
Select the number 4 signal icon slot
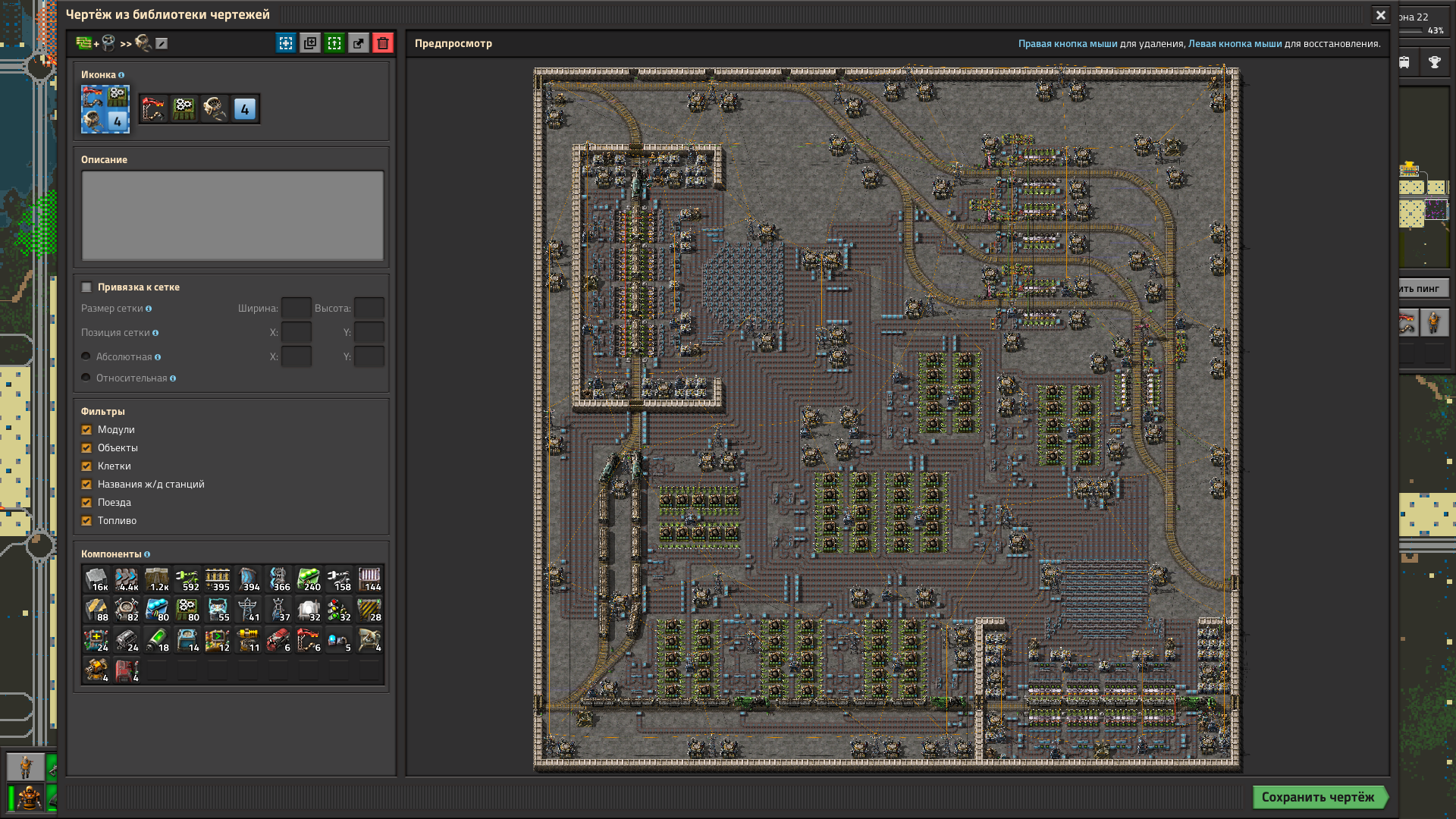click(245, 109)
